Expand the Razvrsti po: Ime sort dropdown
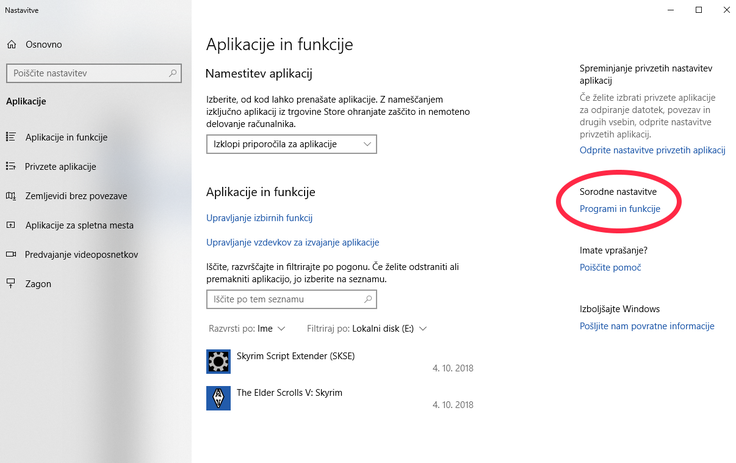The image size is (736, 463). tap(247, 329)
